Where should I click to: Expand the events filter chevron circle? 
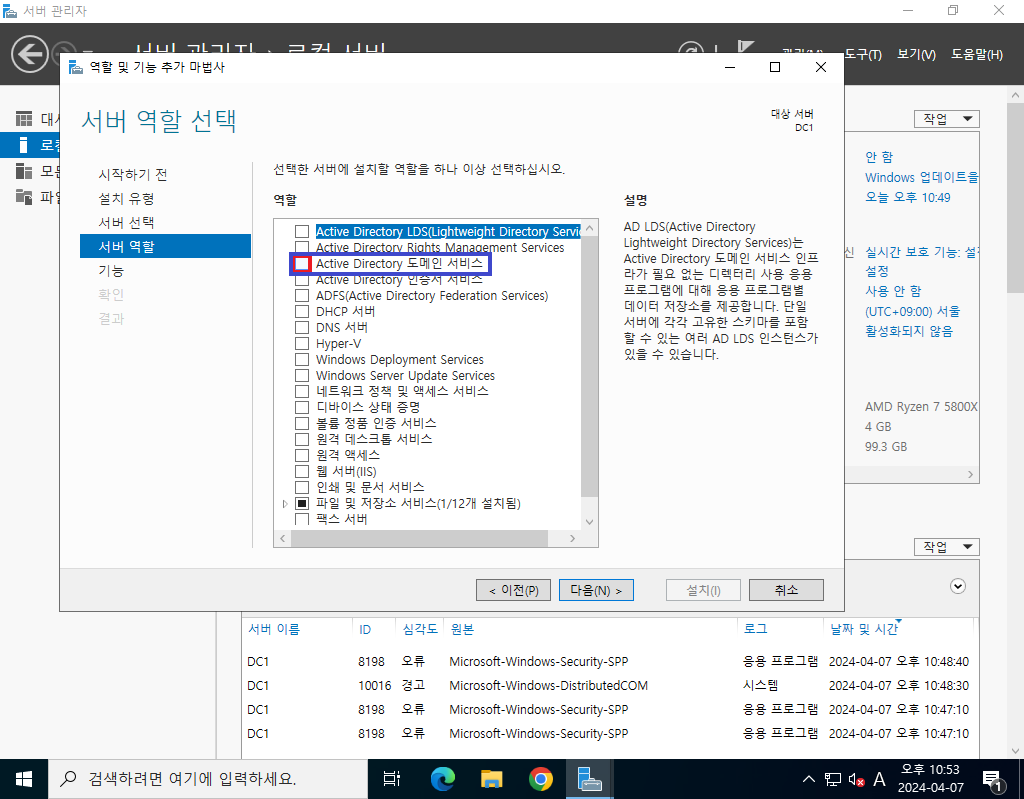958,586
